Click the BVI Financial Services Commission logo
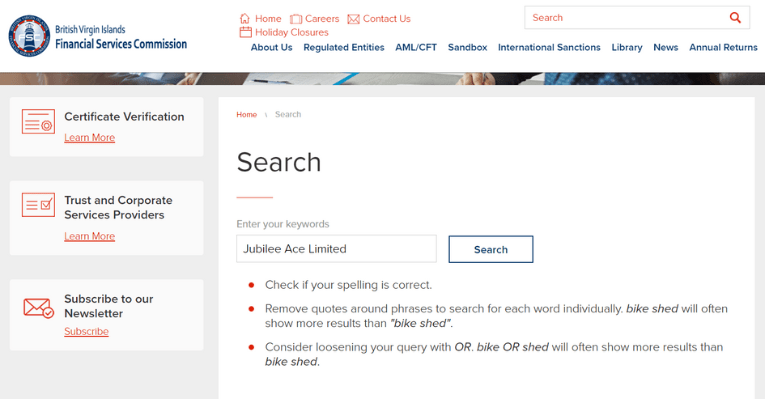The image size is (765, 400). point(28,36)
